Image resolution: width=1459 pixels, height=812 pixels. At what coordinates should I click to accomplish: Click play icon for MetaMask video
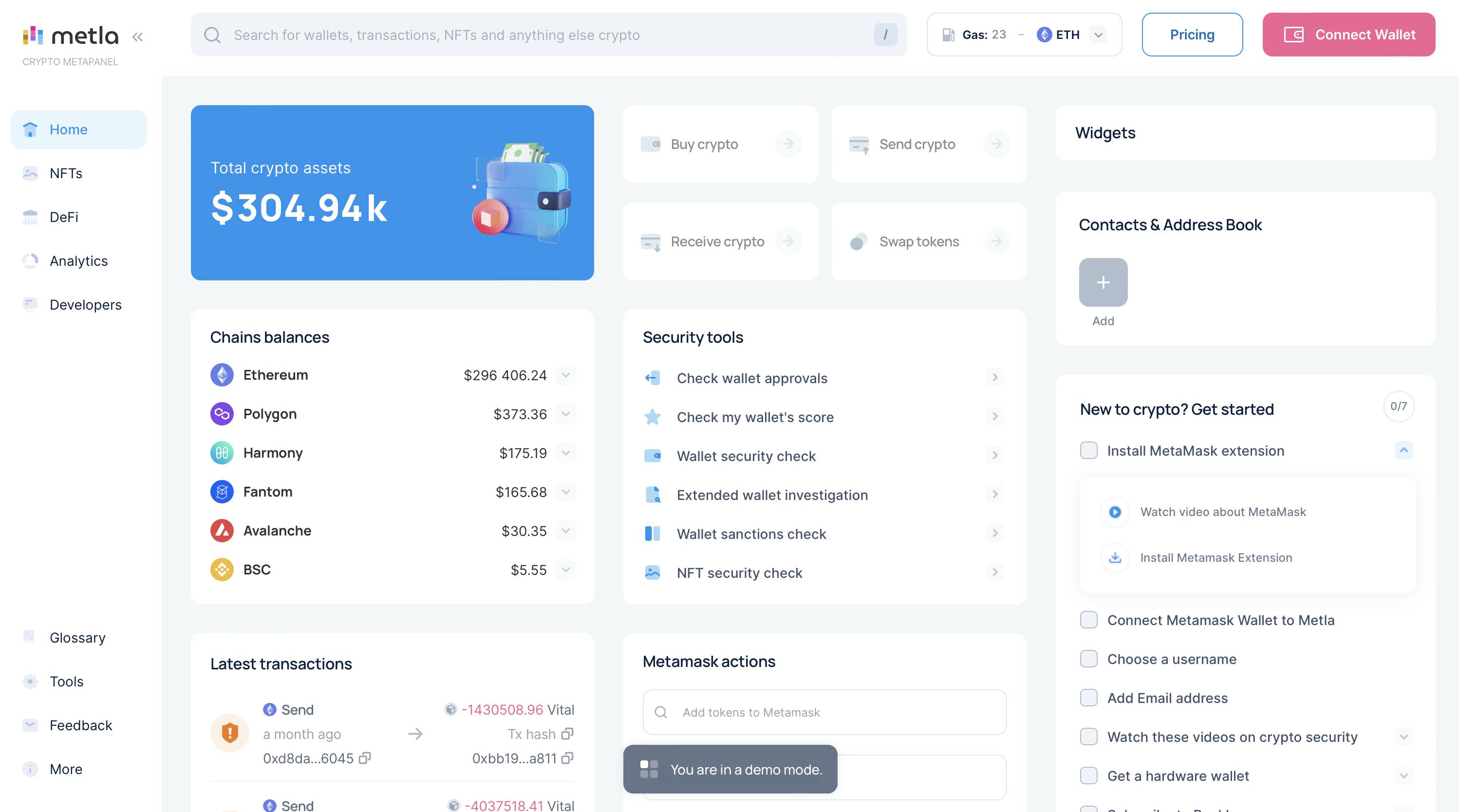(1115, 512)
